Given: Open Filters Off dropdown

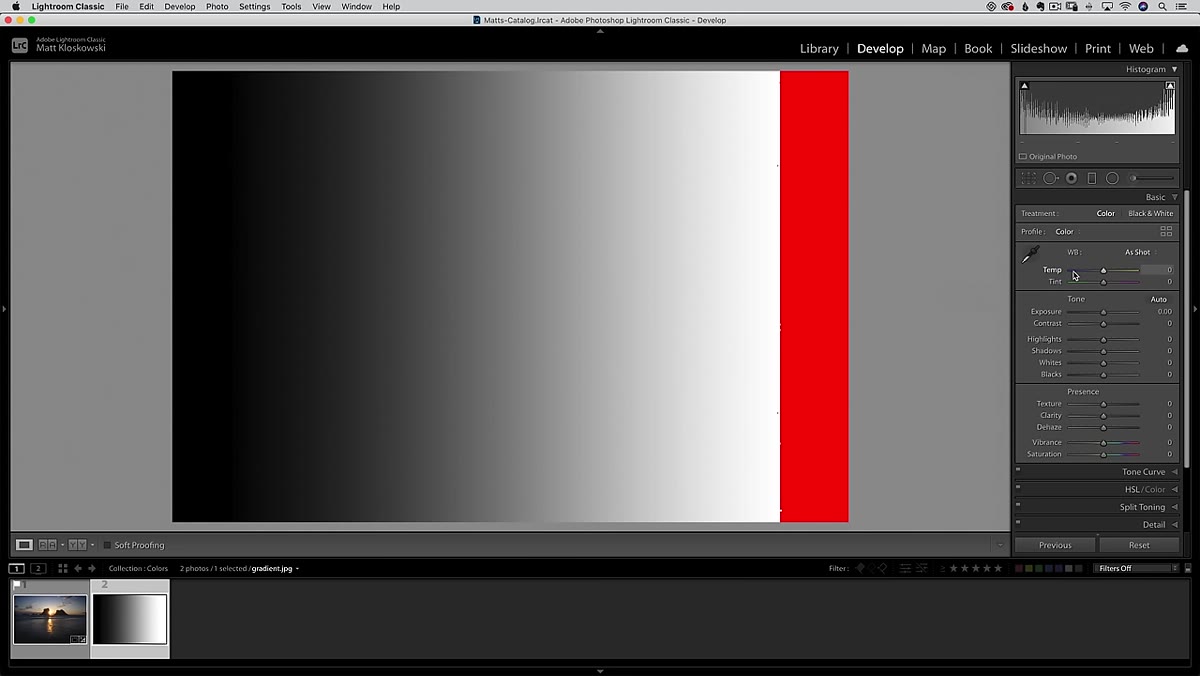Looking at the screenshot, I should [1137, 568].
